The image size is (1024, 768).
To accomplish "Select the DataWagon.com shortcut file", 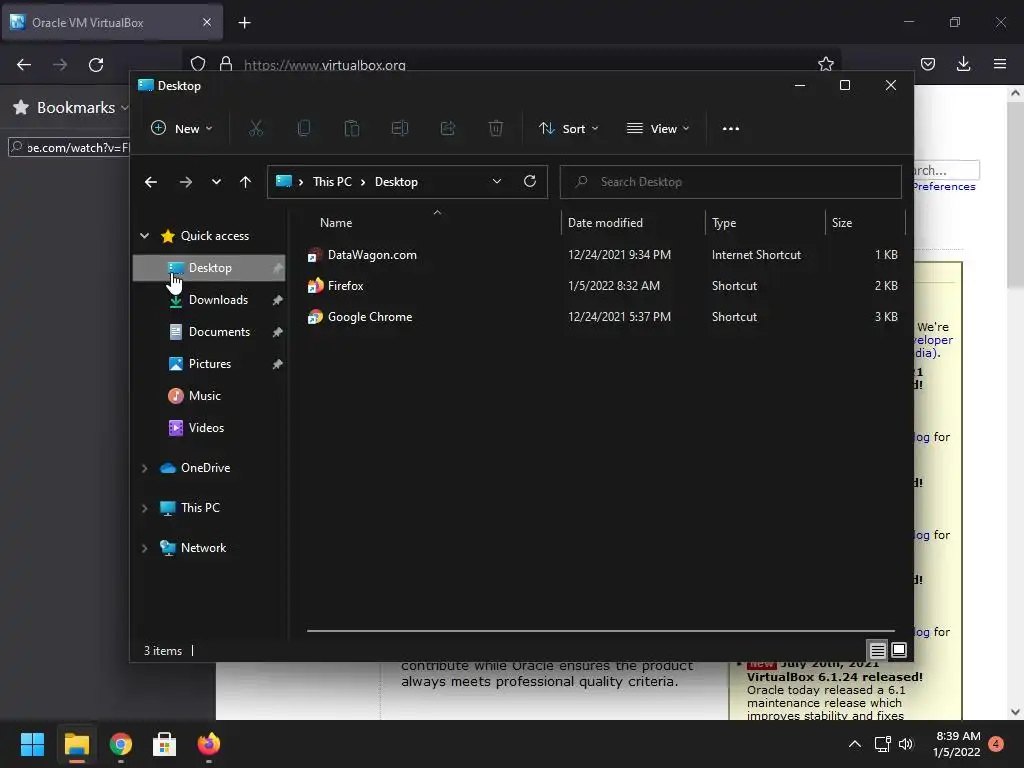I will tap(605, 255).
